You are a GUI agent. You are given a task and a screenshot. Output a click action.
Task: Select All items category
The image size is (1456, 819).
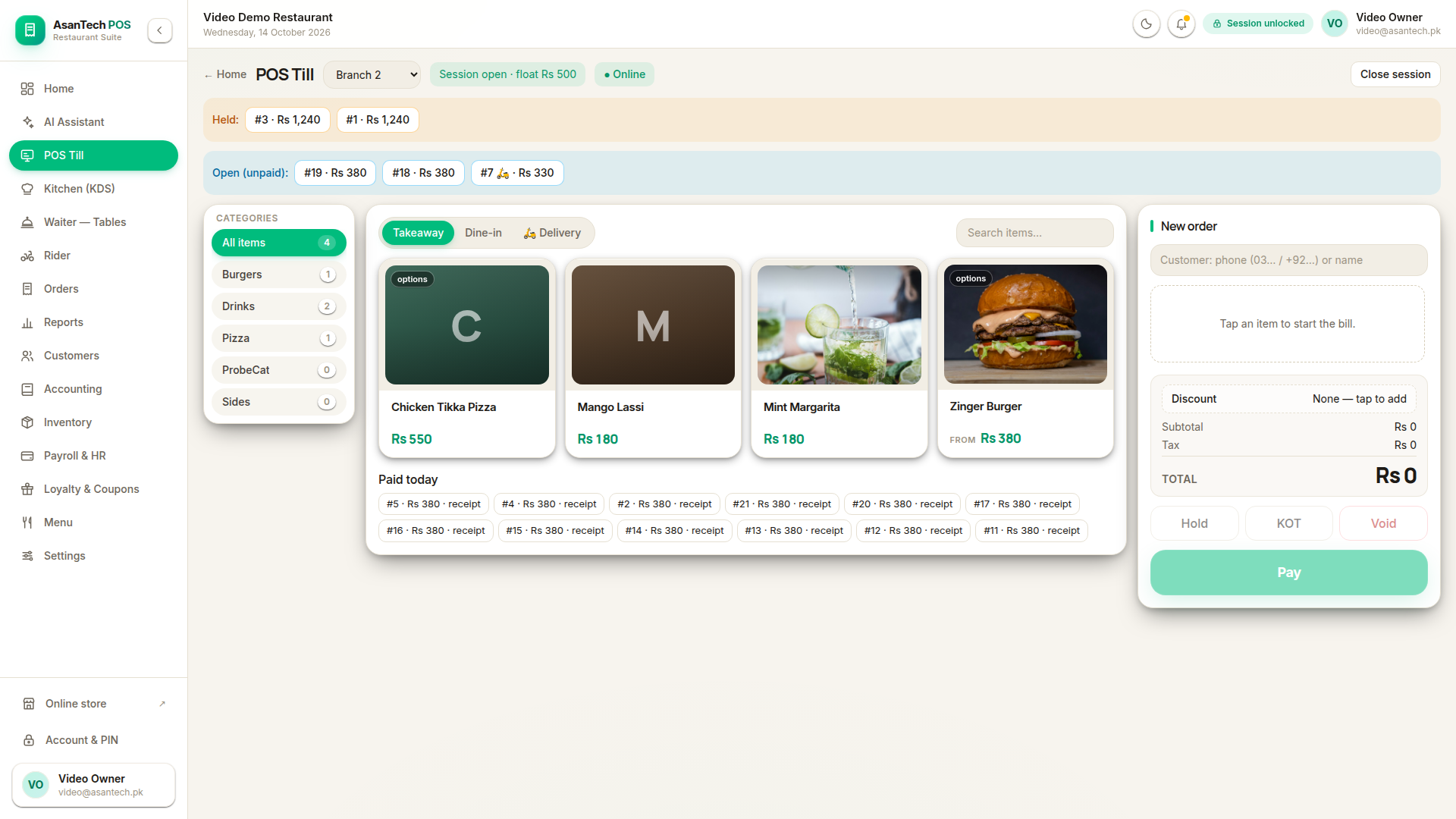pyautogui.click(x=278, y=243)
